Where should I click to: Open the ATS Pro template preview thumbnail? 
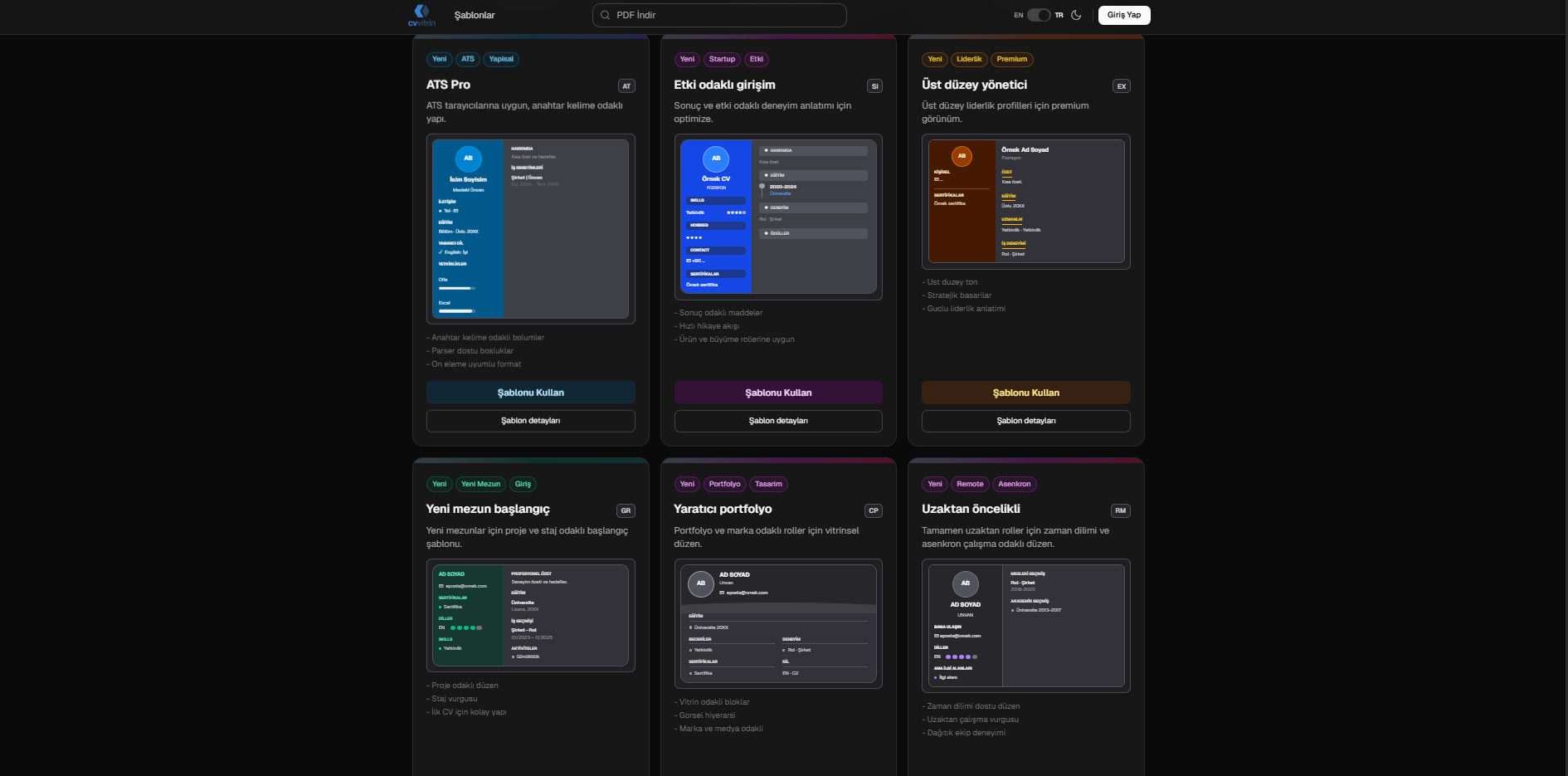pyautogui.click(x=531, y=229)
